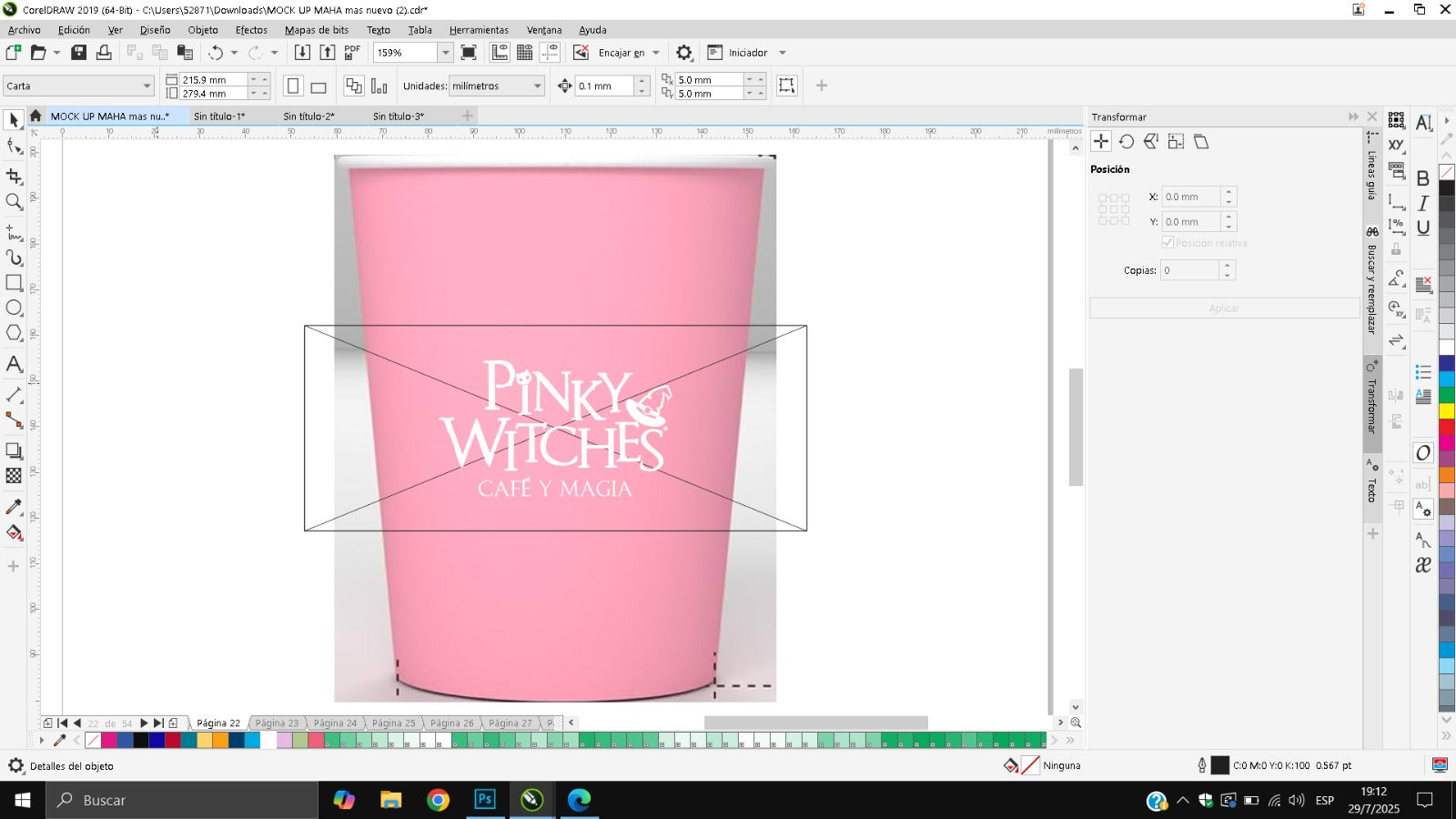Open Buscar y reemplazar docker tab
Screen dimensions: 1456x819
tap(1371, 283)
